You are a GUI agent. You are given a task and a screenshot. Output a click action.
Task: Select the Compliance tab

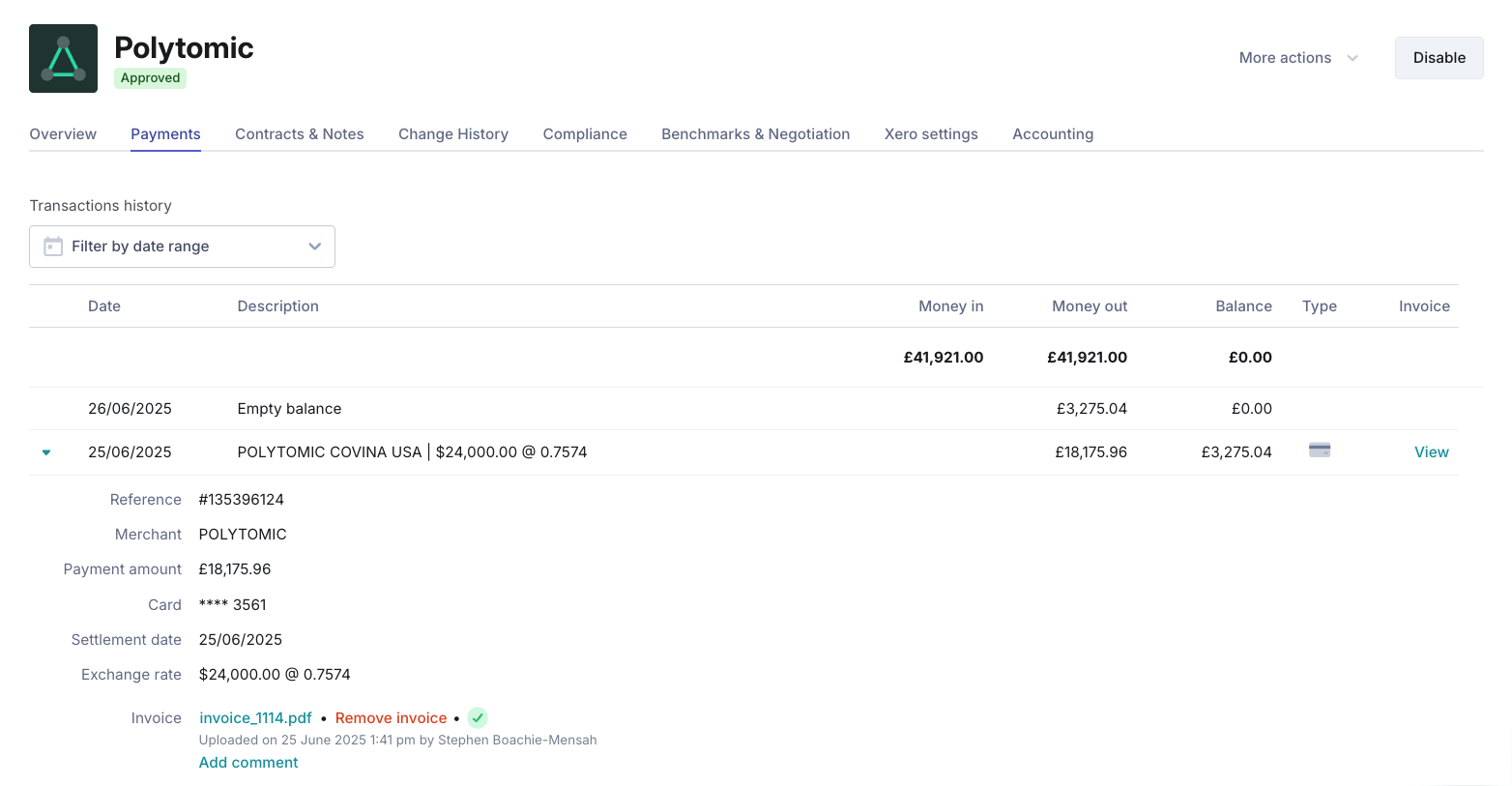(584, 134)
